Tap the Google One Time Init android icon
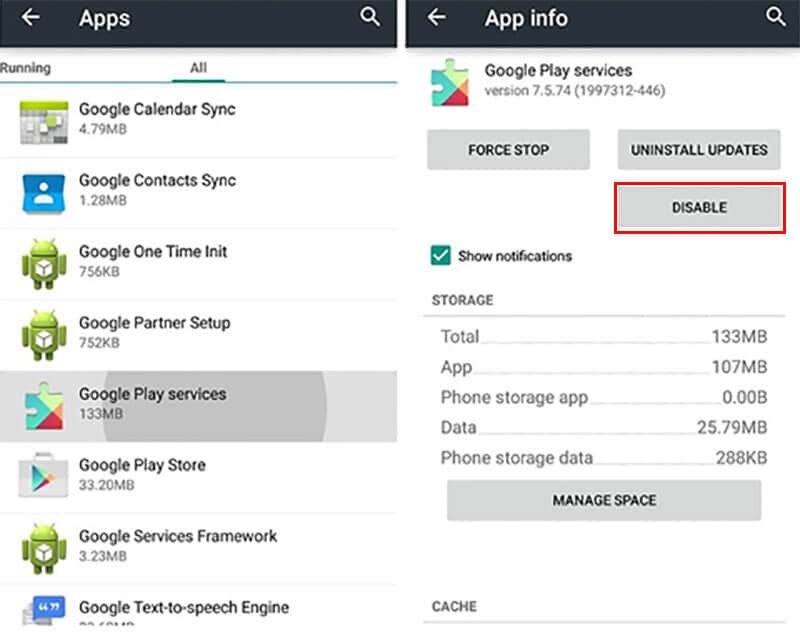Image resolution: width=800 pixels, height=633 pixels. coord(44,264)
